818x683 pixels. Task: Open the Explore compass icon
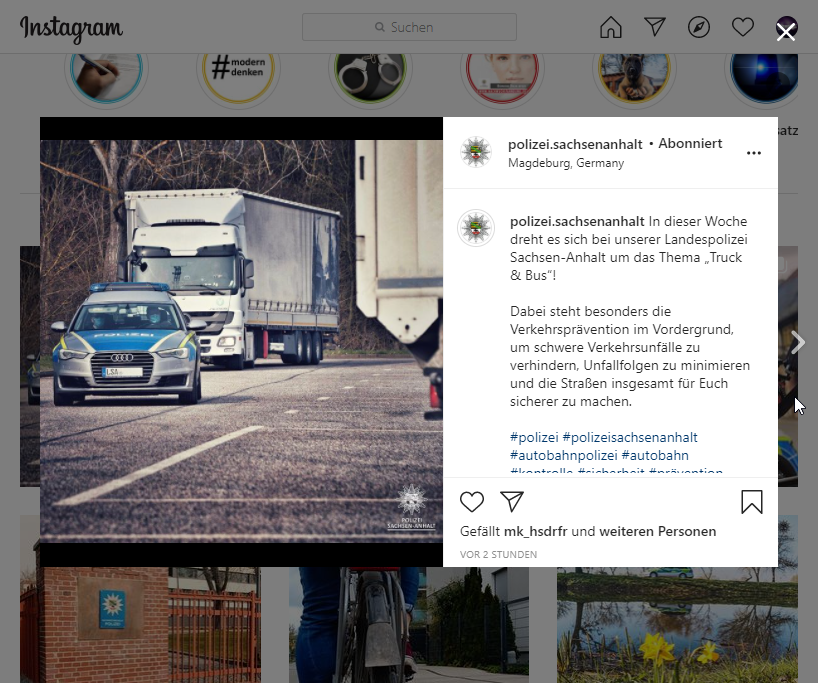point(699,28)
